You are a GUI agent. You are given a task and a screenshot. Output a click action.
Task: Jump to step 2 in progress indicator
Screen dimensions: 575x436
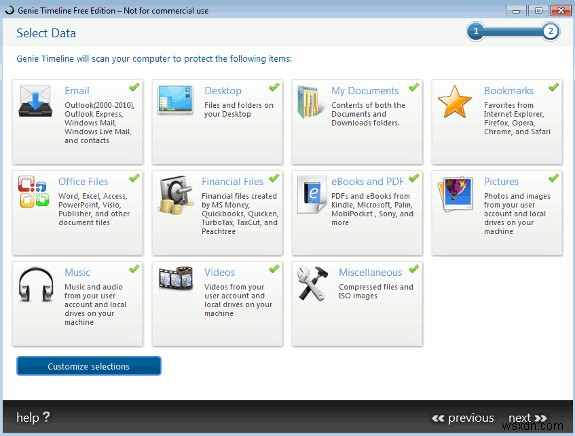click(550, 31)
